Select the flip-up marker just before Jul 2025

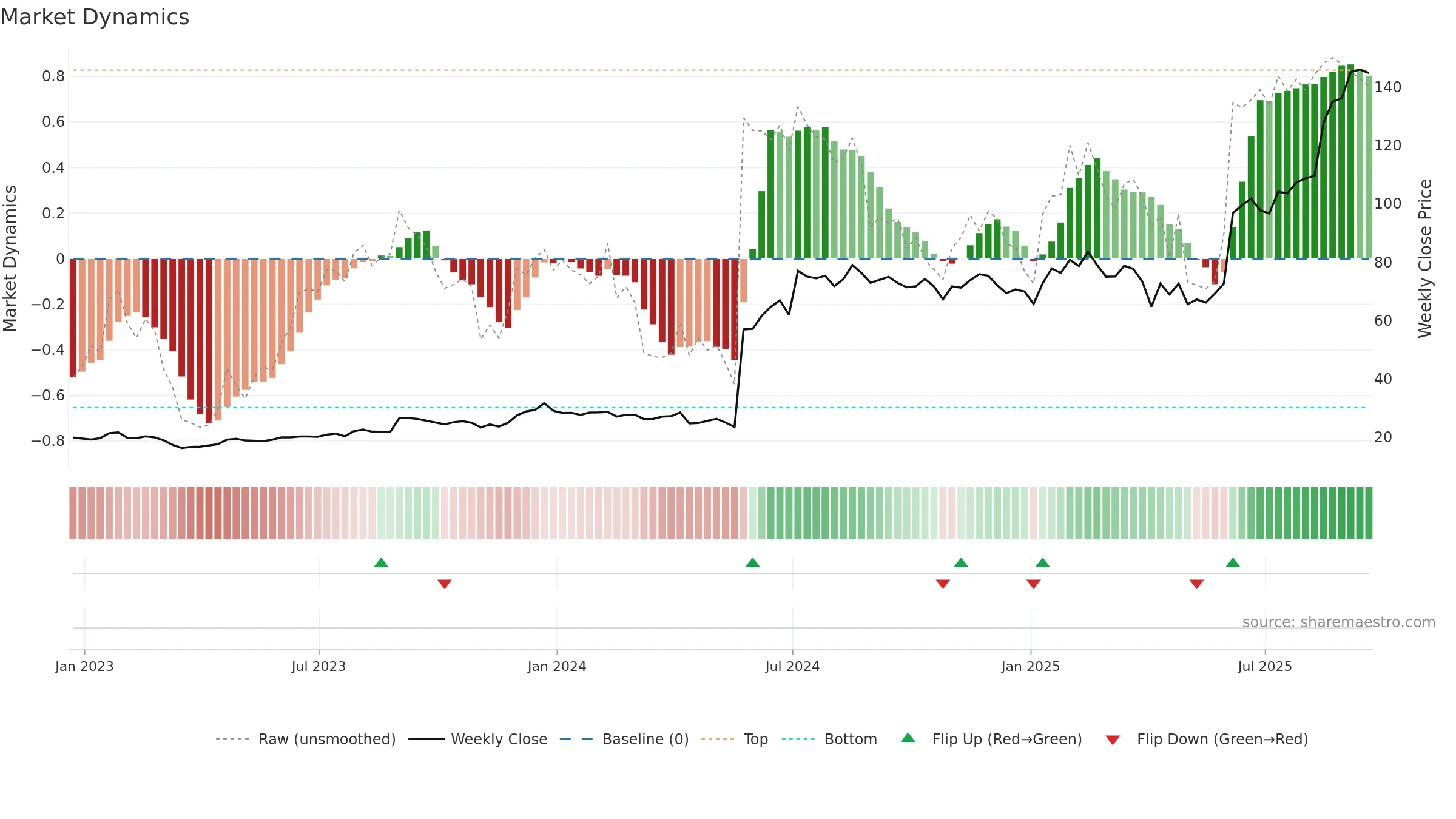coord(1233,562)
